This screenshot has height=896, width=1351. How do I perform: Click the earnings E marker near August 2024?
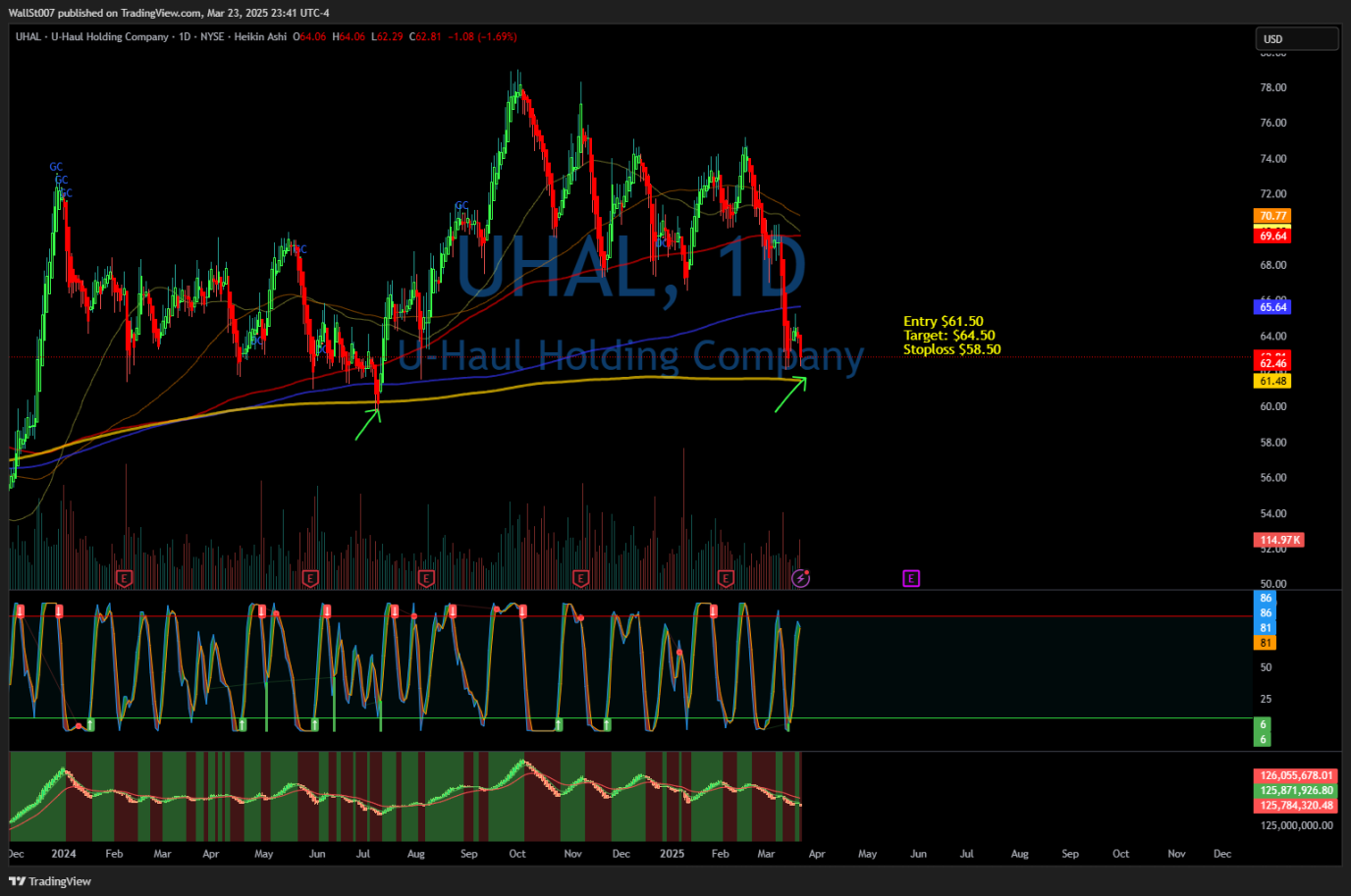pos(426,579)
